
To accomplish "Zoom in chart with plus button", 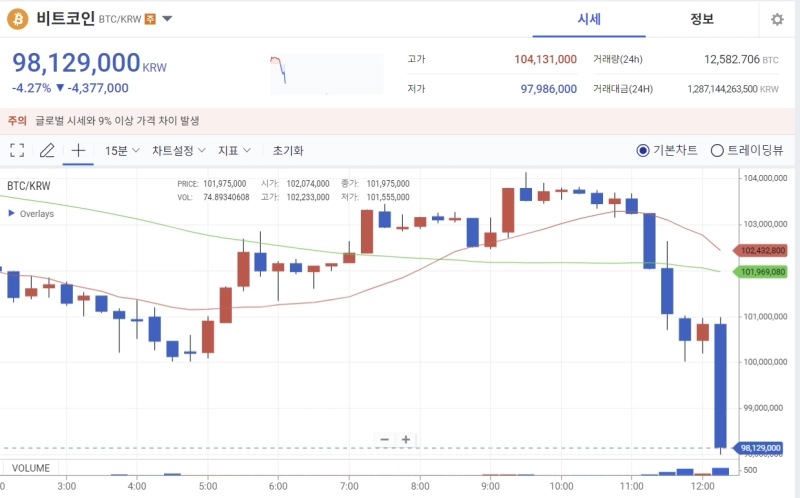I will point(406,439).
